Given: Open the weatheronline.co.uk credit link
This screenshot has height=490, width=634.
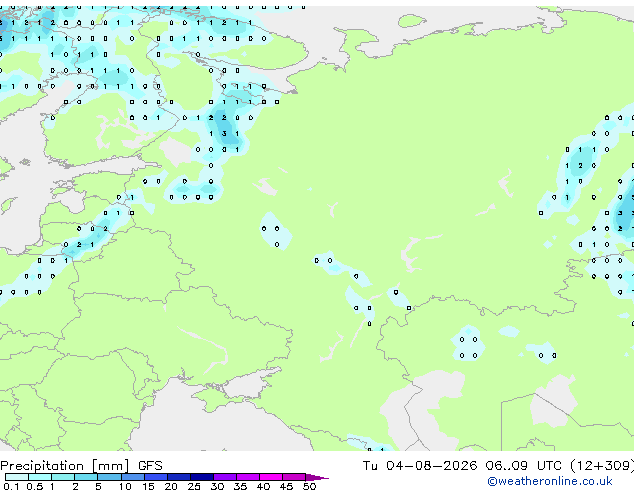Looking at the screenshot, I should click(x=550, y=482).
